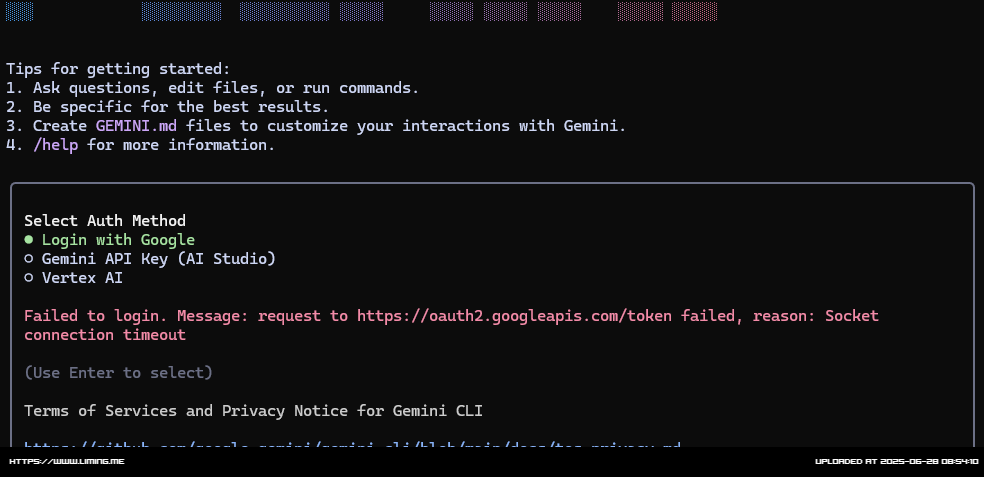This screenshot has width=984, height=477.
Task: Click the Uploaded at 2025-06-28 timestamp
Action: click(896, 461)
